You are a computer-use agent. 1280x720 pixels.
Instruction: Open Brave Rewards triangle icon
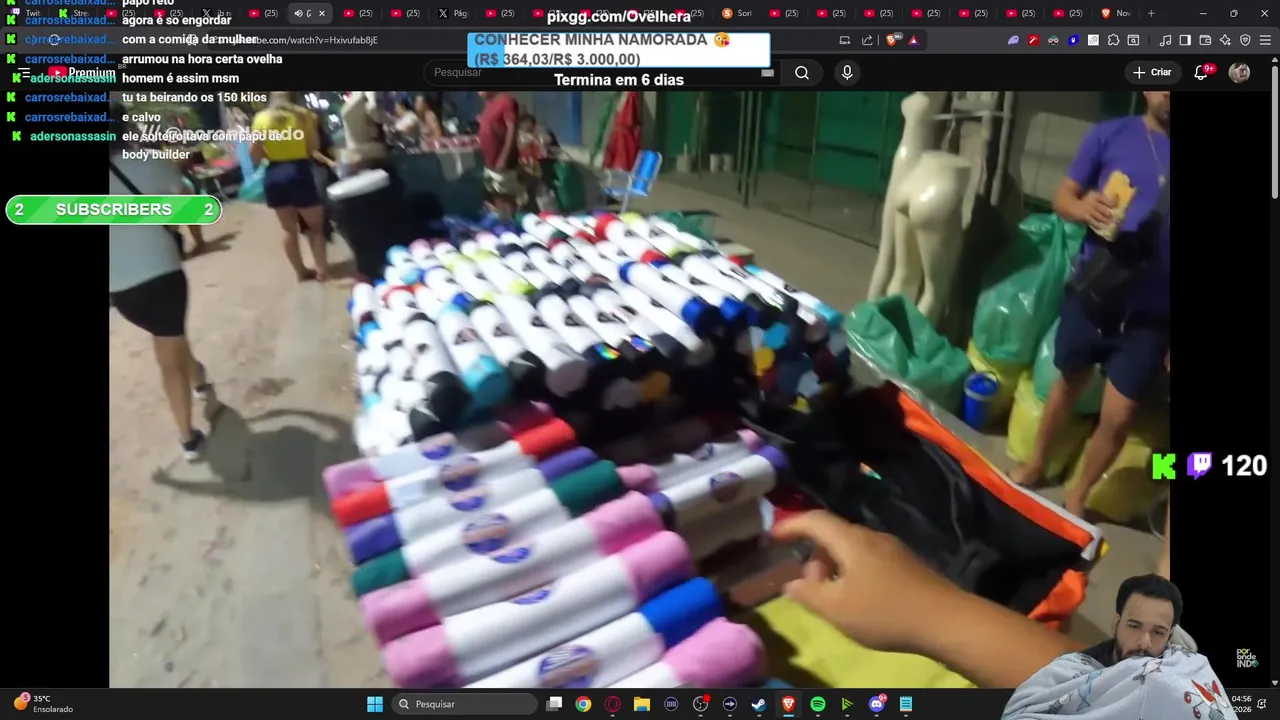point(913,40)
